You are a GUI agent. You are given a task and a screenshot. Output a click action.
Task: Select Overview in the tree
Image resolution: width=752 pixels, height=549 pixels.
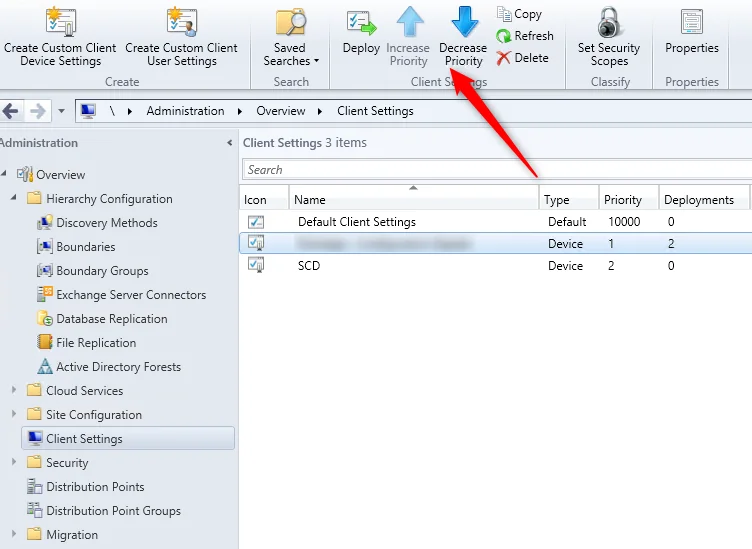point(60,175)
